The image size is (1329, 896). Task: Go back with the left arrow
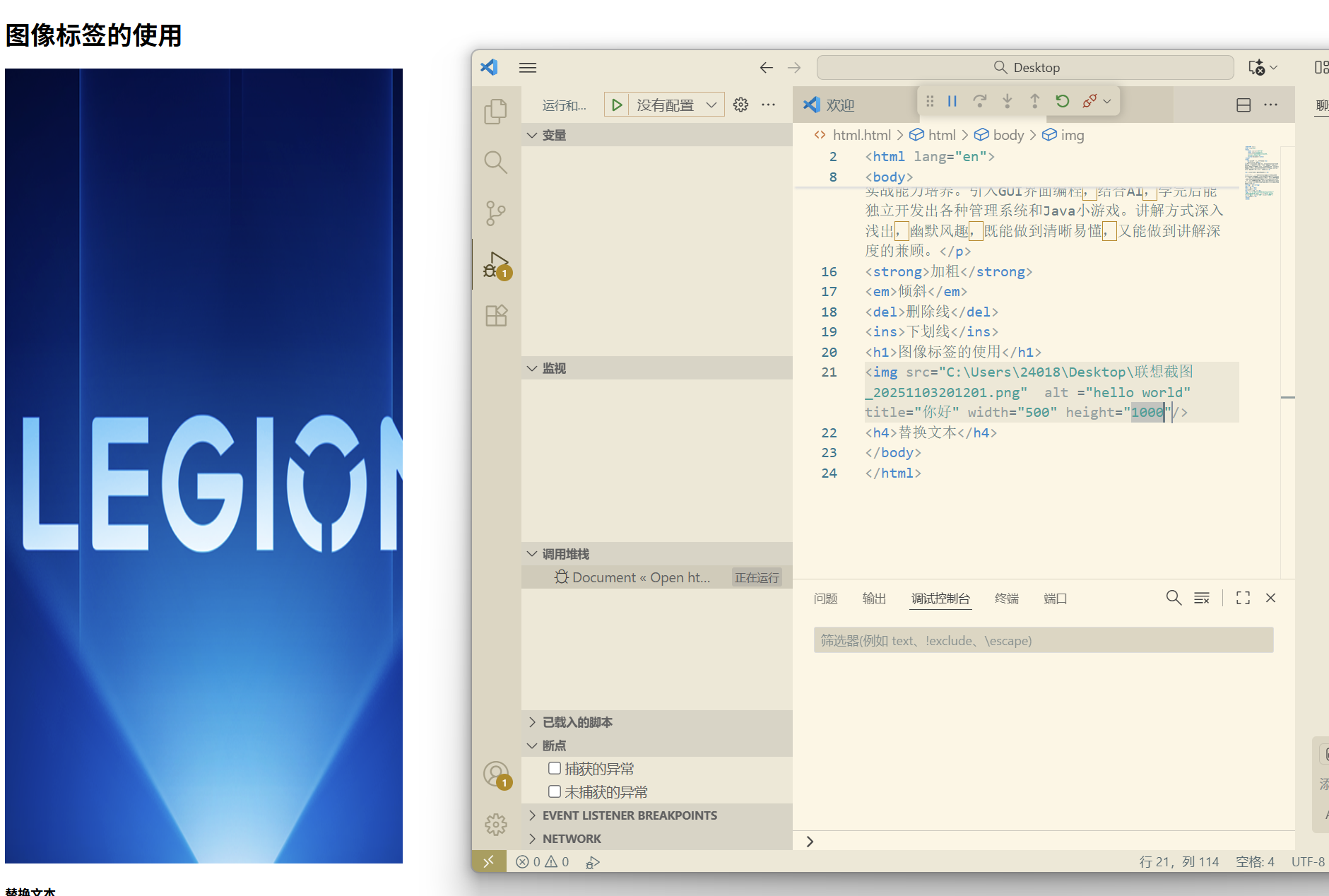click(767, 68)
